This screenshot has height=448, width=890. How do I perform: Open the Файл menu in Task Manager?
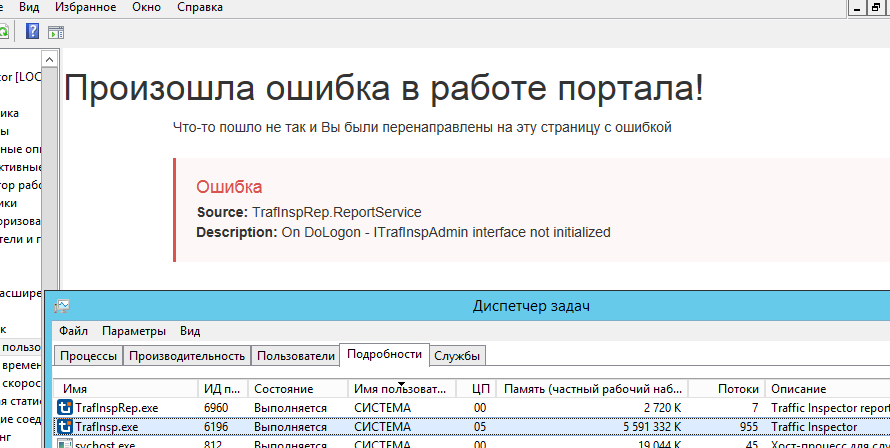pyautogui.click(x=73, y=331)
